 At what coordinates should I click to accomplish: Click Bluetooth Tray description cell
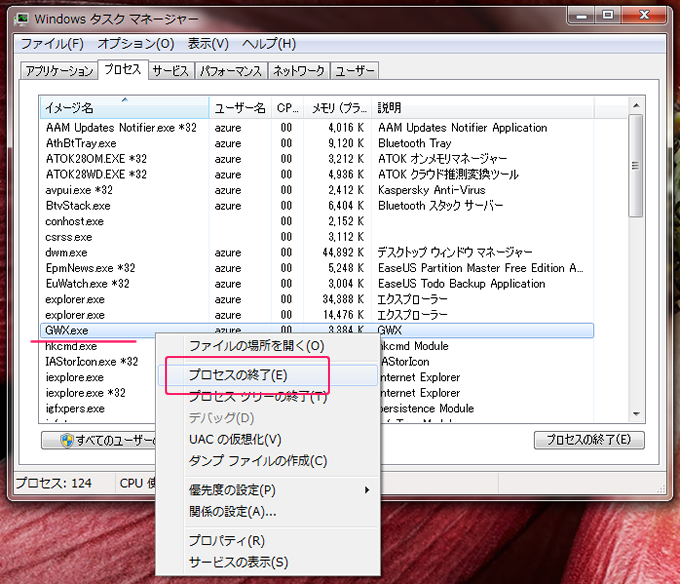415,144
